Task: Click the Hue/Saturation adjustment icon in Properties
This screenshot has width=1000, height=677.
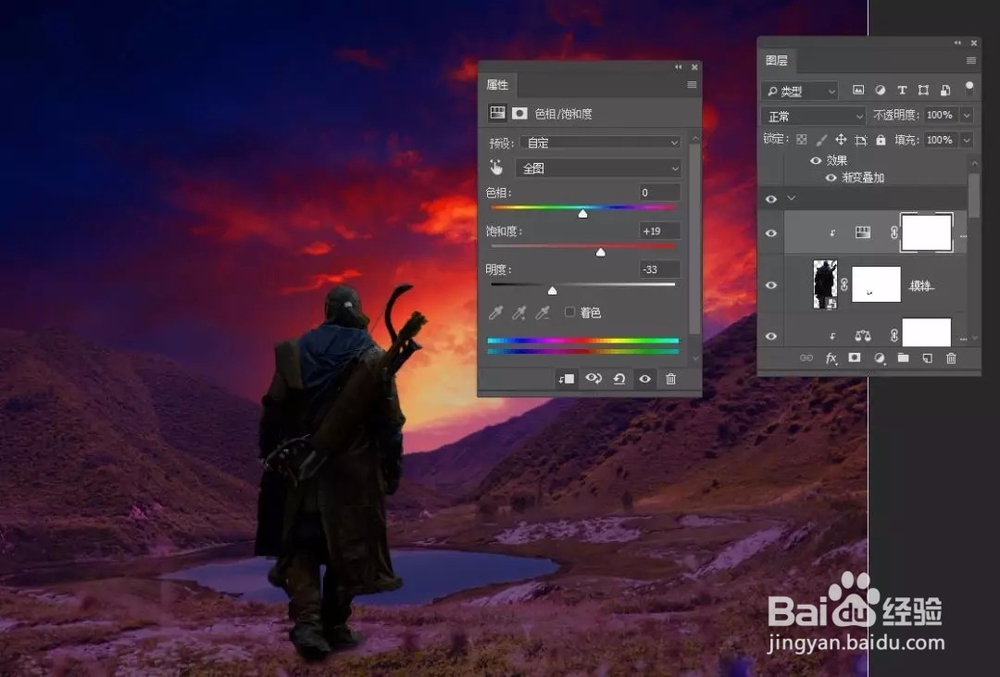Action: [497, 113]
